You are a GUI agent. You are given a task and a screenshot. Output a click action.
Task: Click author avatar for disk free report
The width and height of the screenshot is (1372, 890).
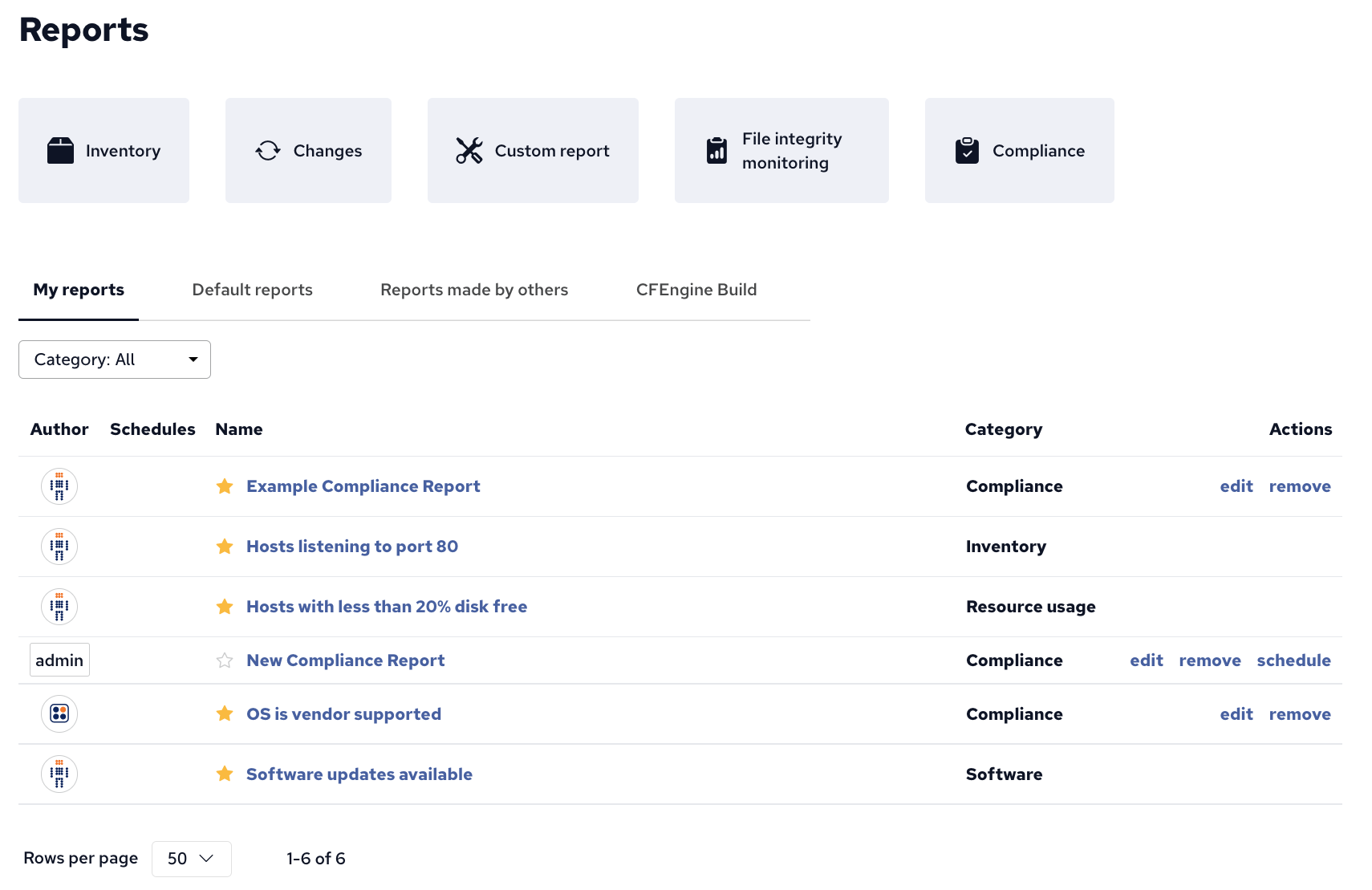[x=59, y=607]
